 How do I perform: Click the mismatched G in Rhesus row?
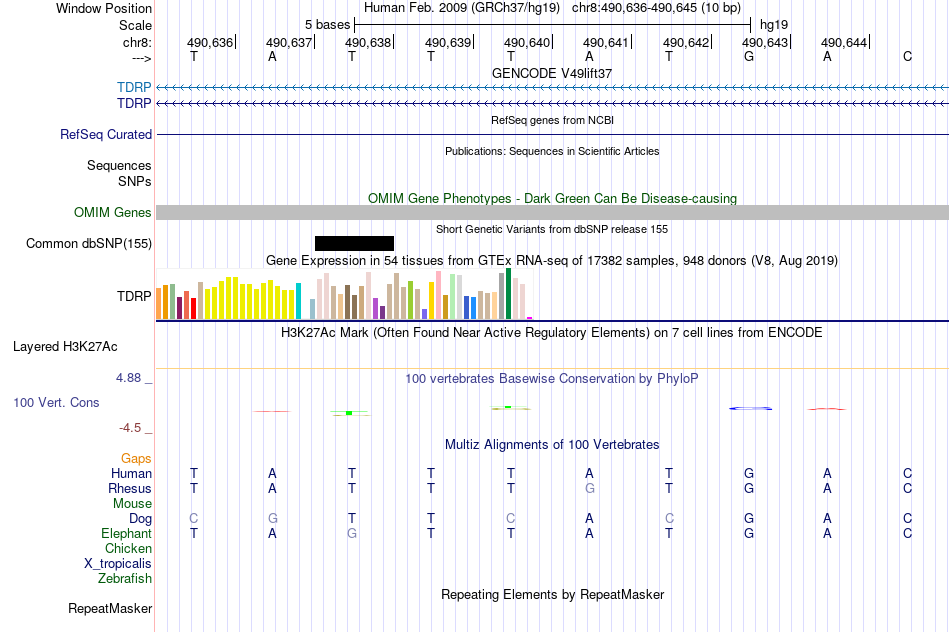(x=590, y=488)
